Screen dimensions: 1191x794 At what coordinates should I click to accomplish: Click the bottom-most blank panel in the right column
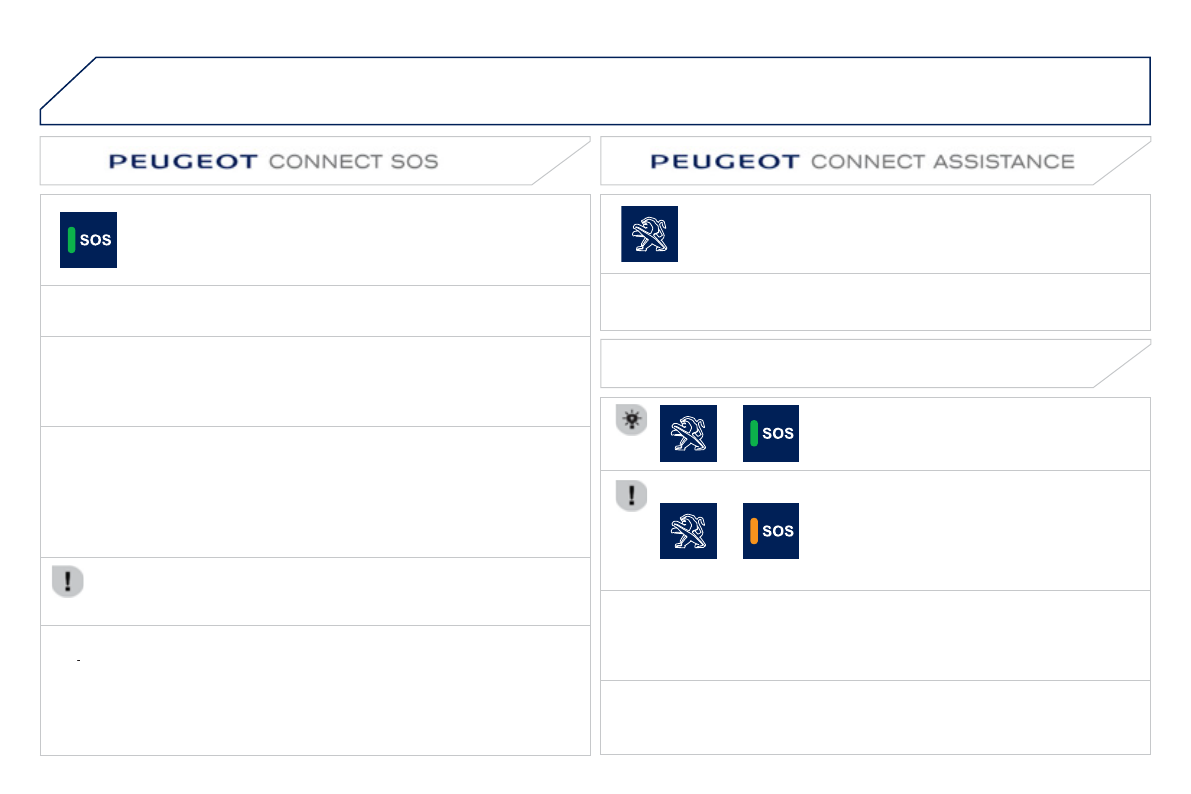[x=875, y=717]
